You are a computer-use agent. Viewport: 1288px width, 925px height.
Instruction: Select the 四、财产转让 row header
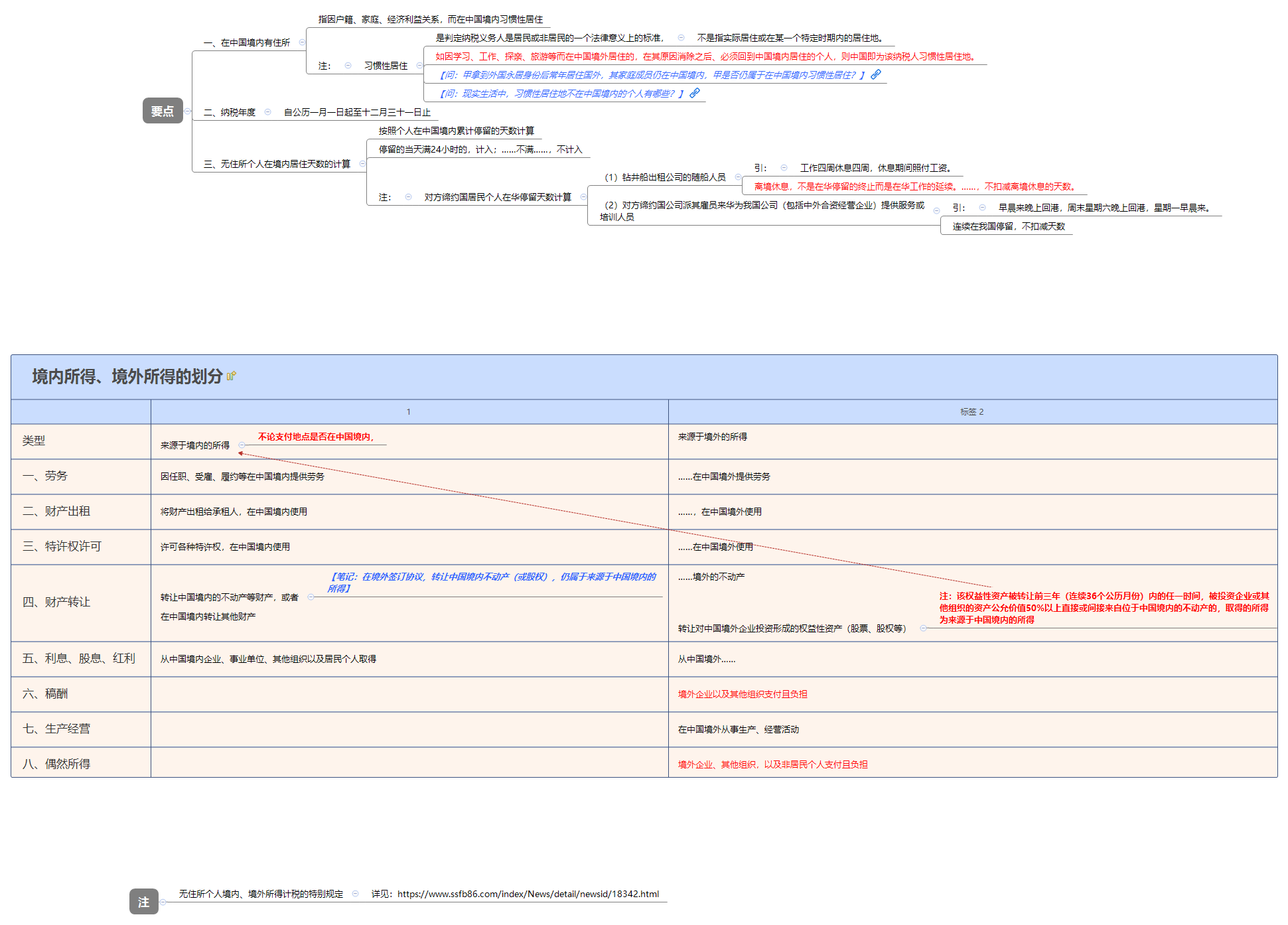pyautogui.click(x=56, y=602)
